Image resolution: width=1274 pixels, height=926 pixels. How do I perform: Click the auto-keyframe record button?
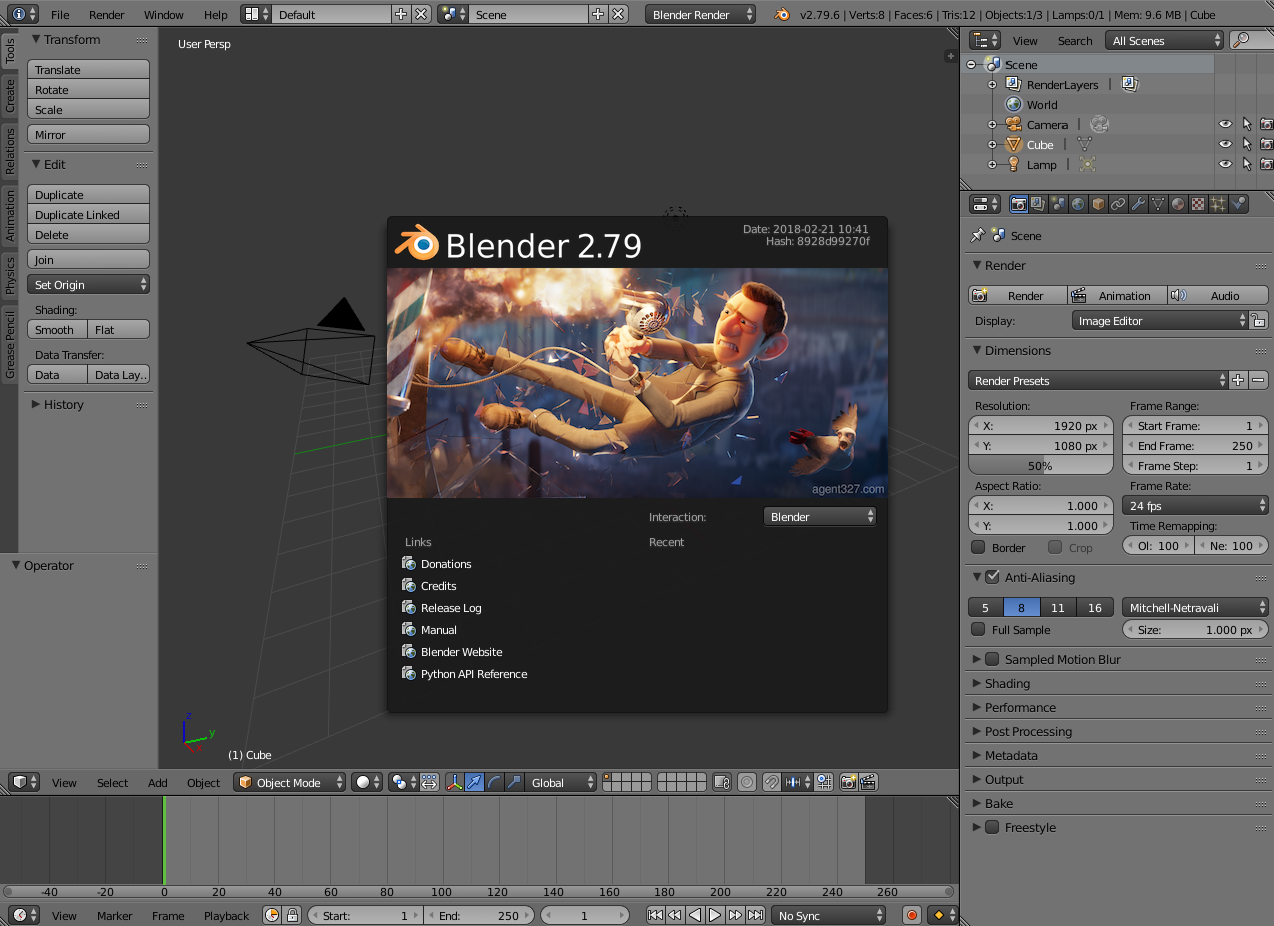point(912,915)
